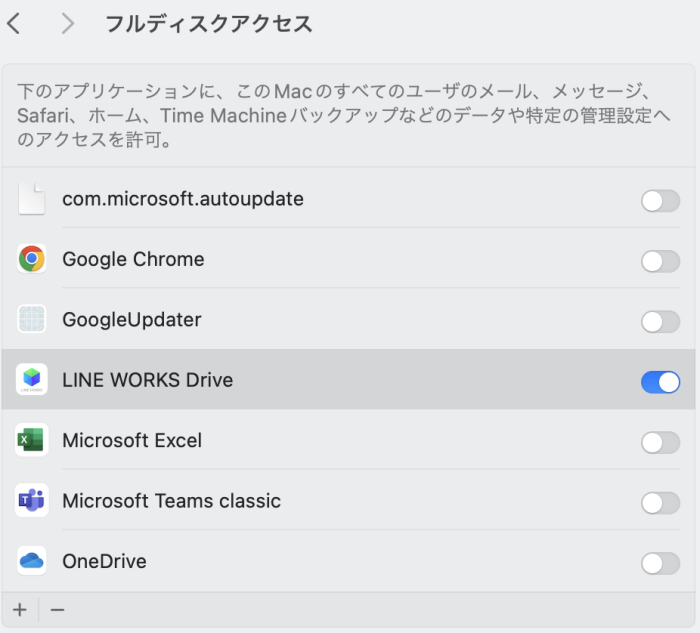Image resolution: width=700 pixels, height=633 pixels.
Task: Select the GoogleUpdater row label
Action: pos(132,320)
